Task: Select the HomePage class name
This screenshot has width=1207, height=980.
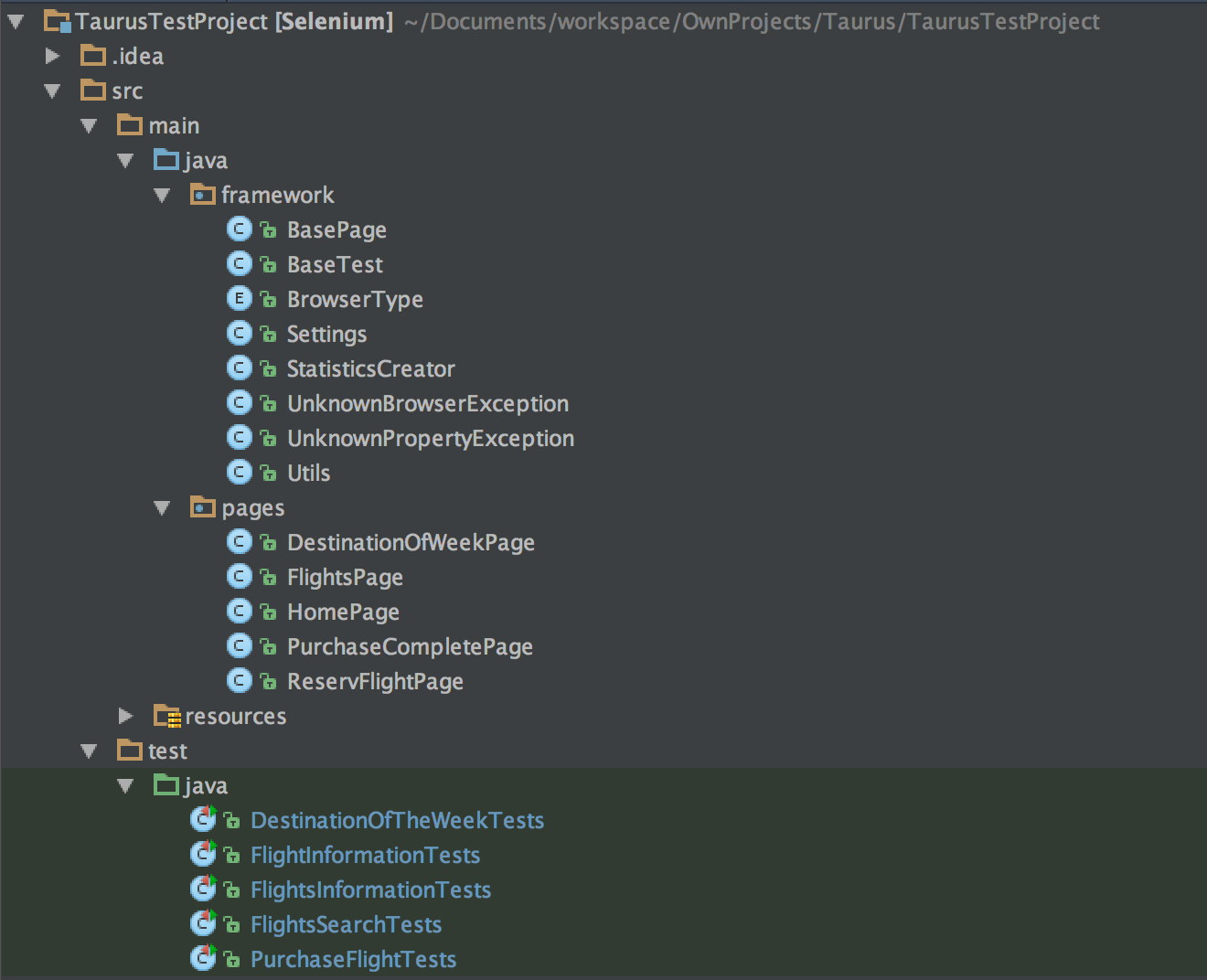Action: (343, 612)
